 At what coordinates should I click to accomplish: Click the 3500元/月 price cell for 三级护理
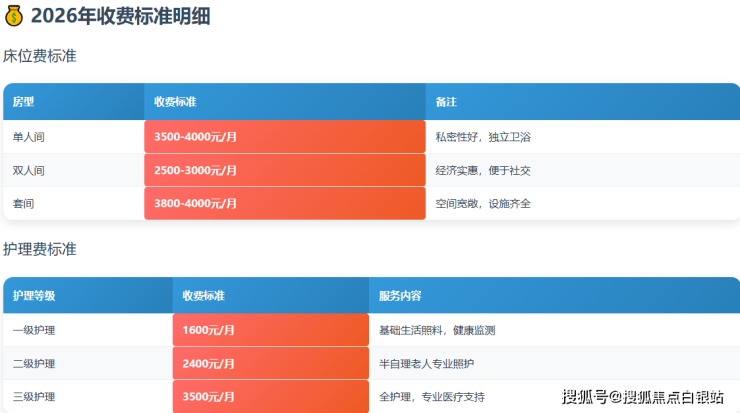click(x=208, y=397)
